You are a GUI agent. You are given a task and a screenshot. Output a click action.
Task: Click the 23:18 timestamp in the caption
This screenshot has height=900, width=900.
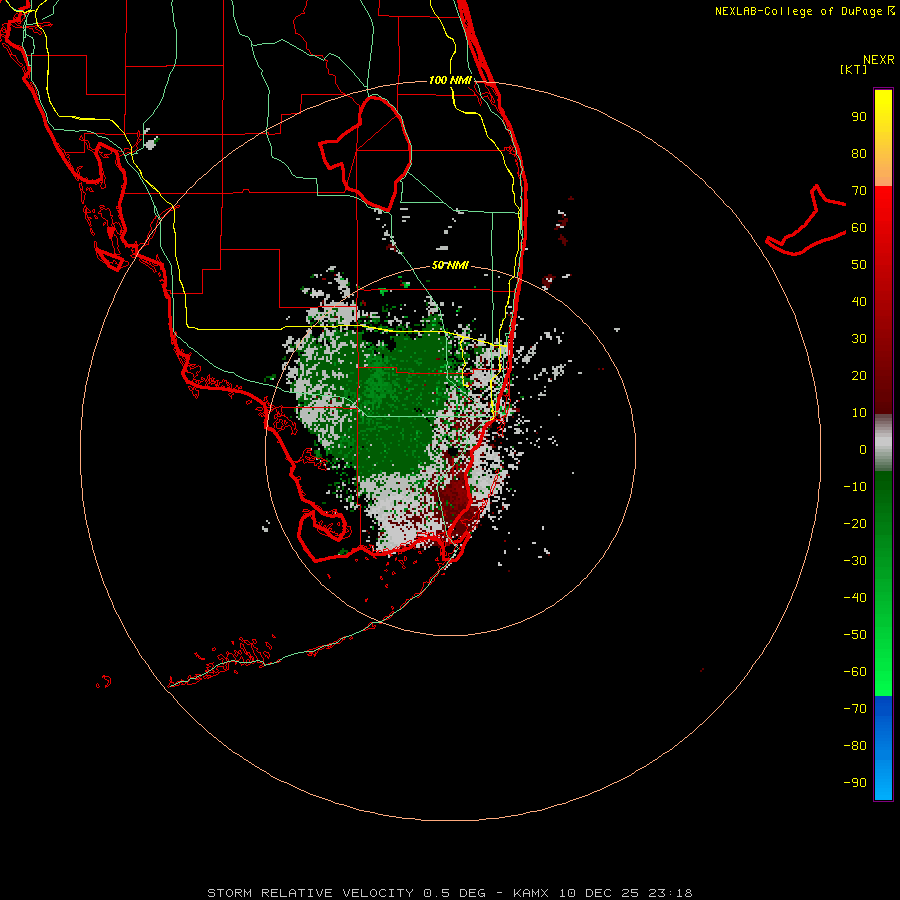(x=670, y=893)
